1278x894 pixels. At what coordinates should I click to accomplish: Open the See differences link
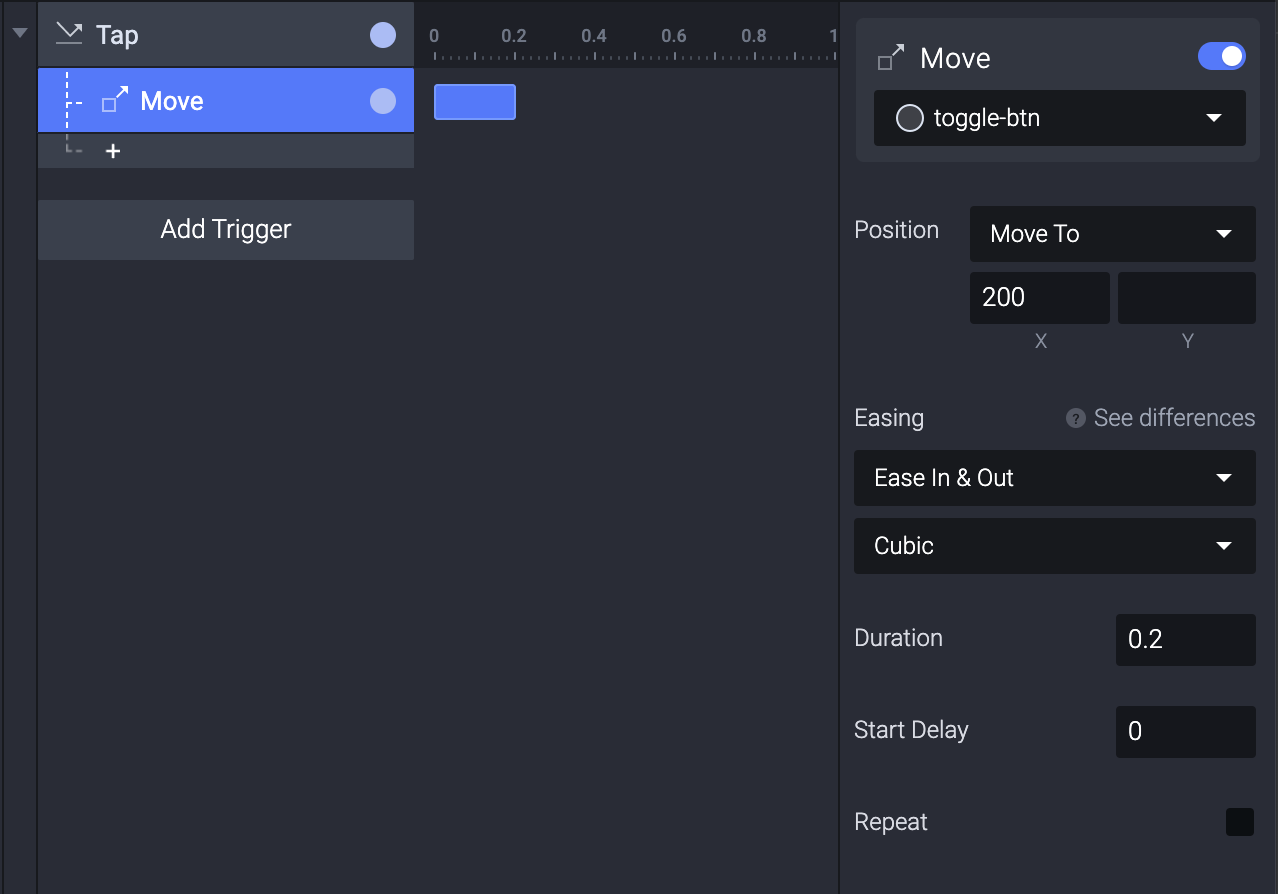pos(1174,418)
